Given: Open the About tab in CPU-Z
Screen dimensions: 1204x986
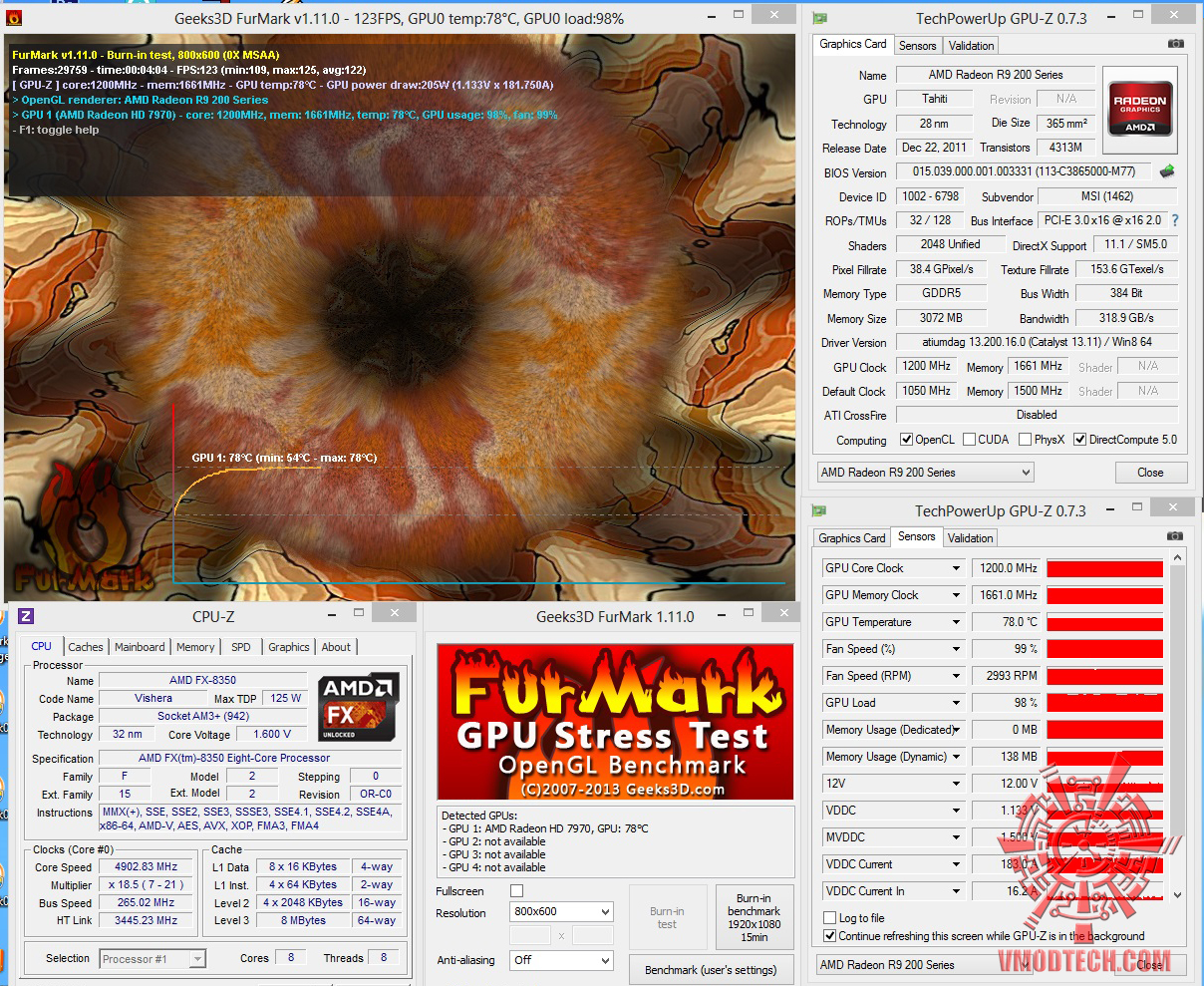Looking at the screenshot, I should [336, 647].
